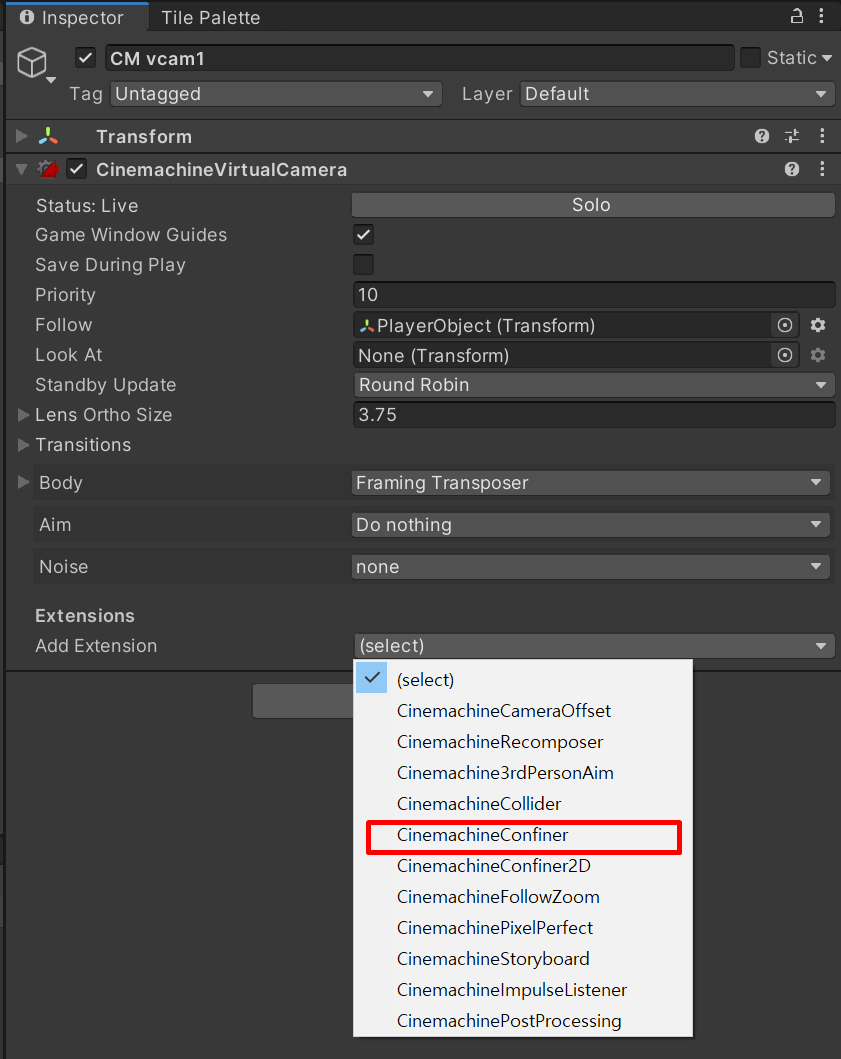
Task: Expand the Lens Ortho Size foldout
Action: [23, 415]
